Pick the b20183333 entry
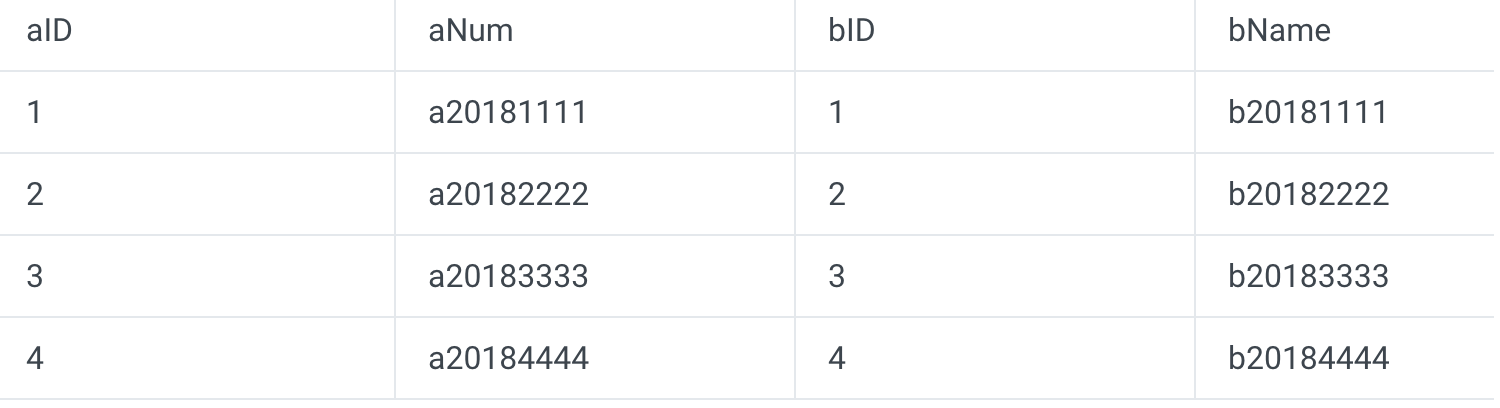 click(1309, 276)
